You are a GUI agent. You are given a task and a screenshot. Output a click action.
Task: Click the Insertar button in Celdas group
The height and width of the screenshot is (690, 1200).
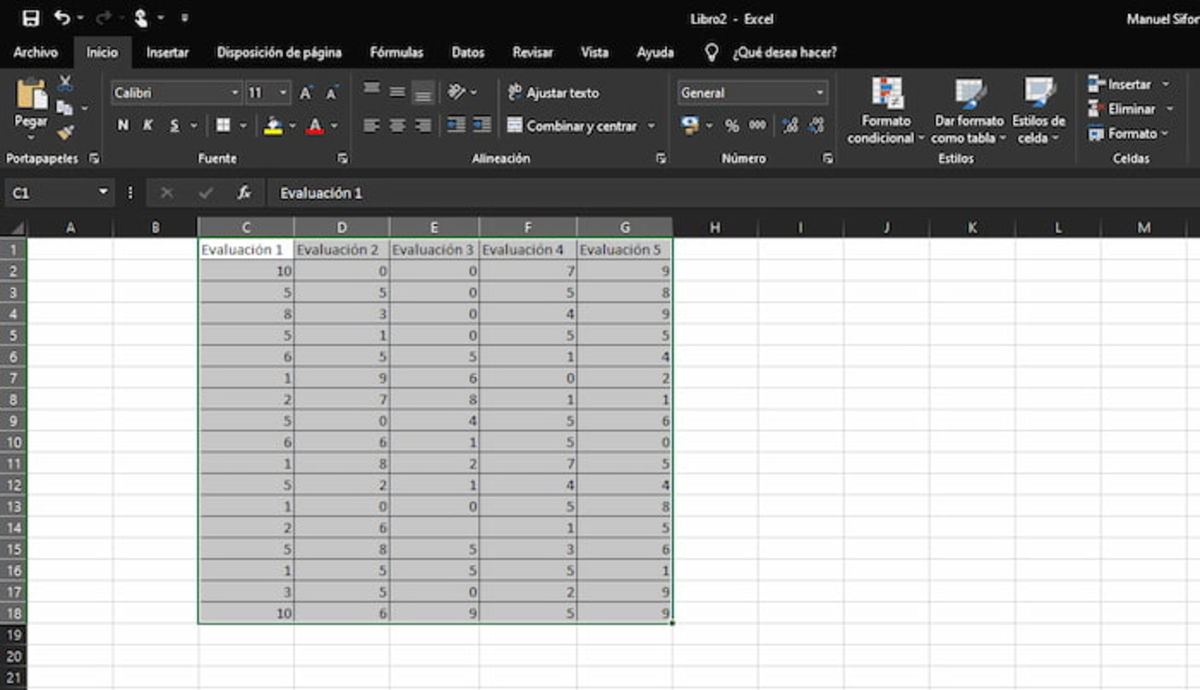click(1126, 84)
